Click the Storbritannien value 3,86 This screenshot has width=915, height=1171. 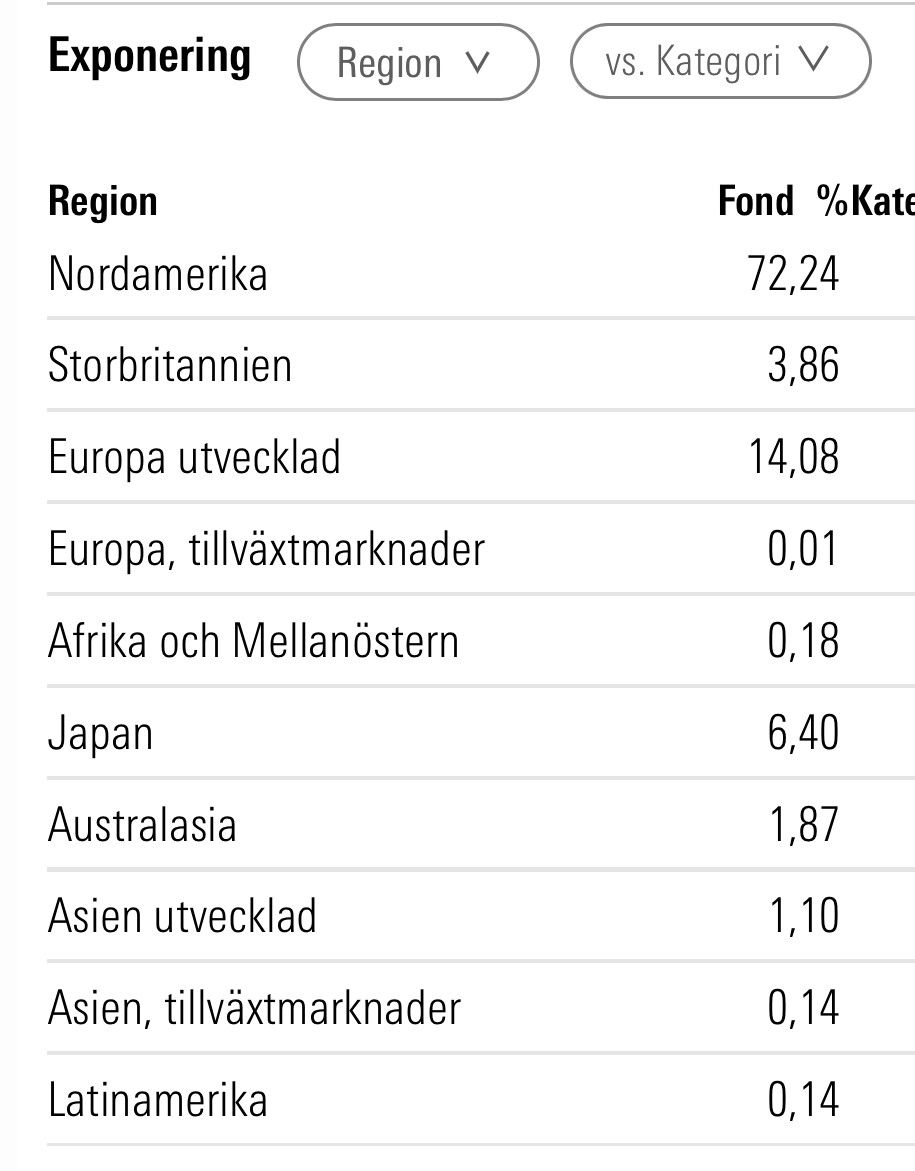click(803, 365)
